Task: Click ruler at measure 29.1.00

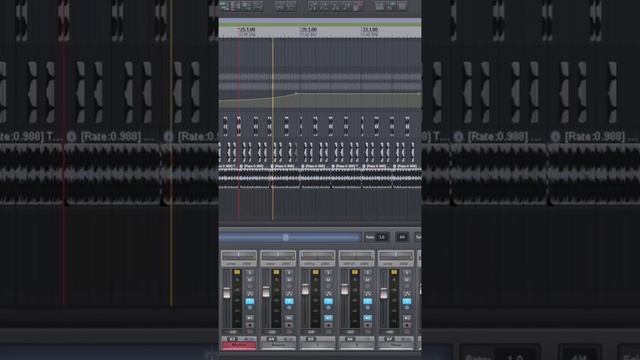Action: pos(309,30)
